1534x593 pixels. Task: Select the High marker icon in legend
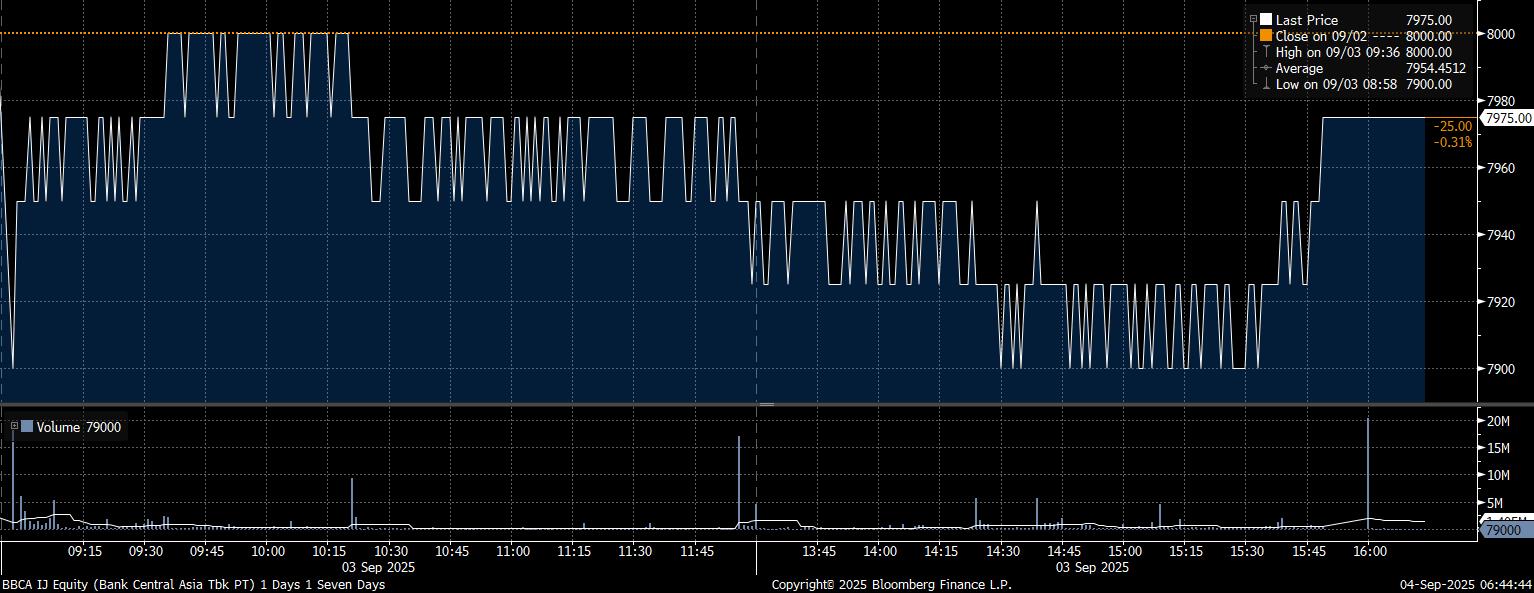pos(1266,52)
